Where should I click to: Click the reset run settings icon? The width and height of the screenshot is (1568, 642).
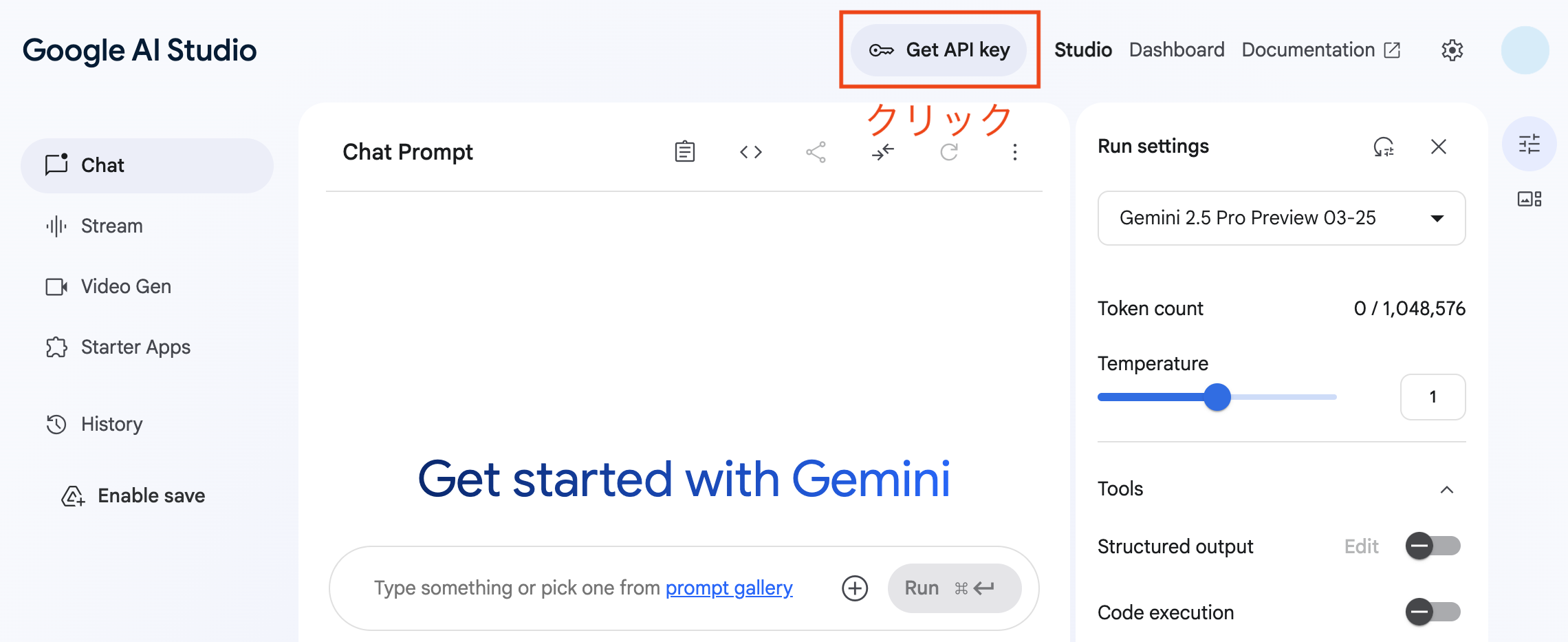pos(1384,147)
